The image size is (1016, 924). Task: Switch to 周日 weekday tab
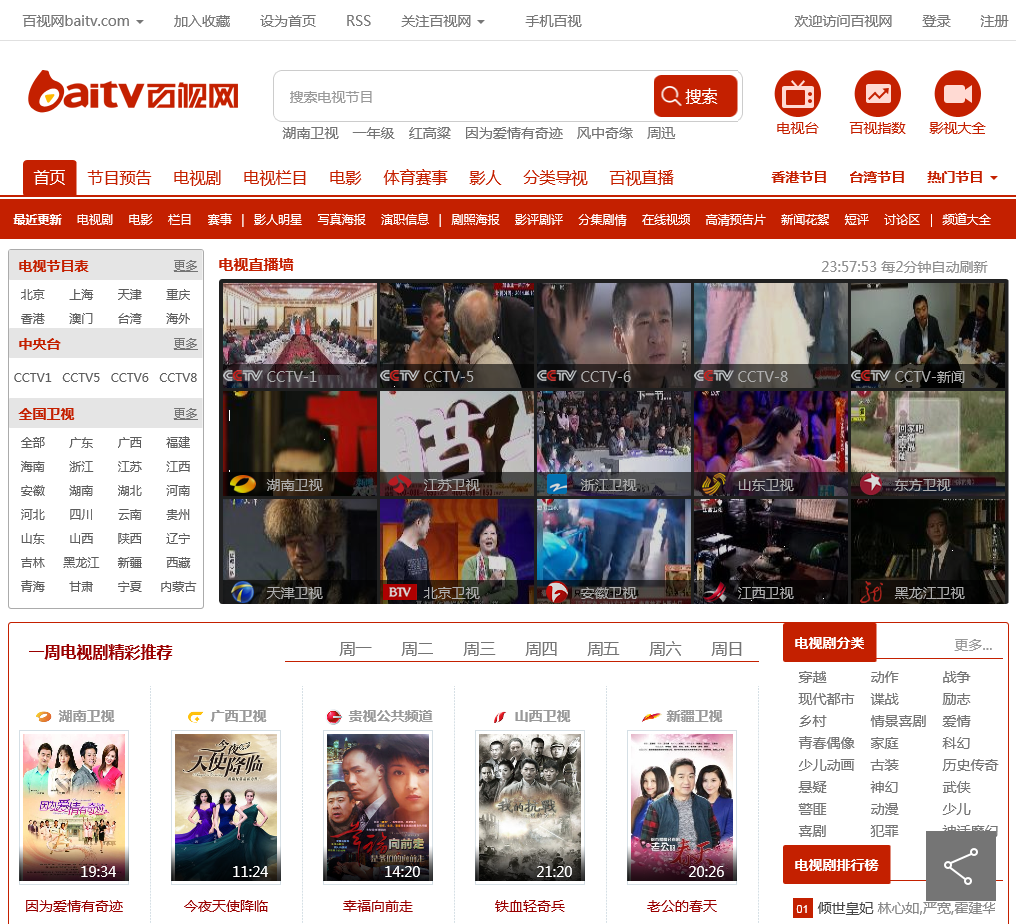[x=726, y=649]
